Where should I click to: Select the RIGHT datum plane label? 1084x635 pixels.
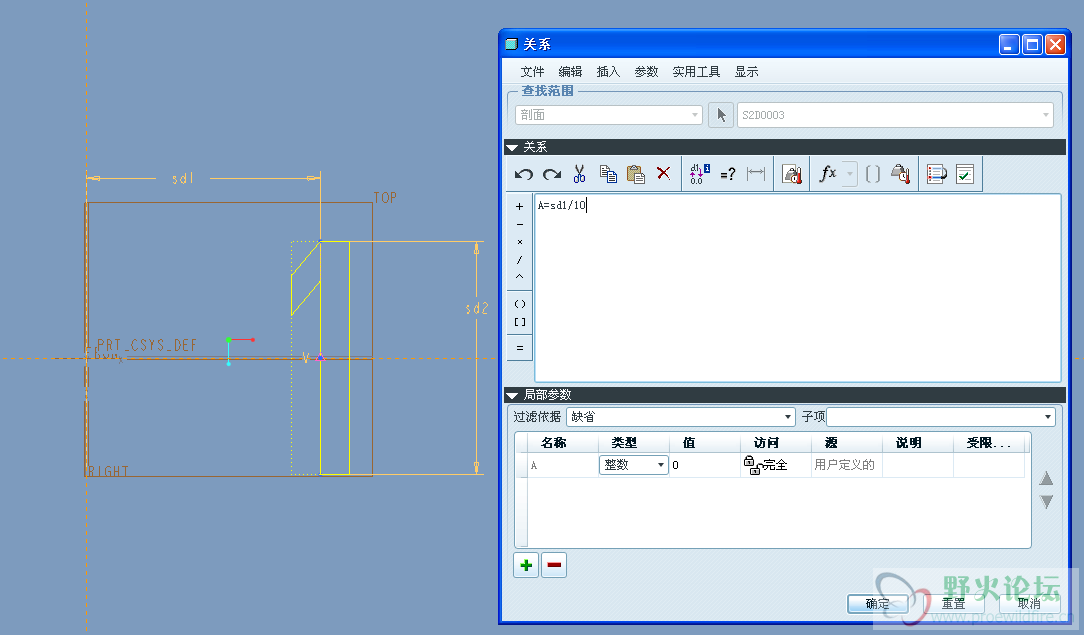pyautogui.click(x=109, y=471)
